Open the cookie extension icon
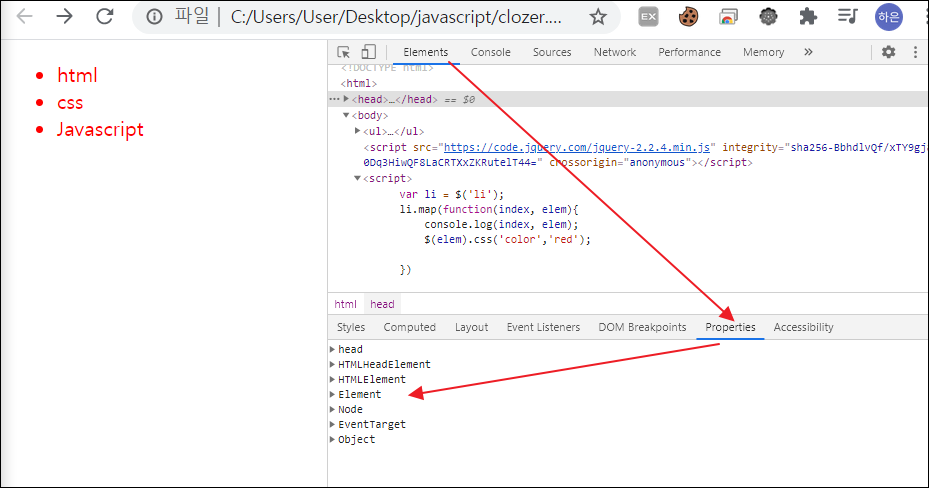 tap(688, 17)
